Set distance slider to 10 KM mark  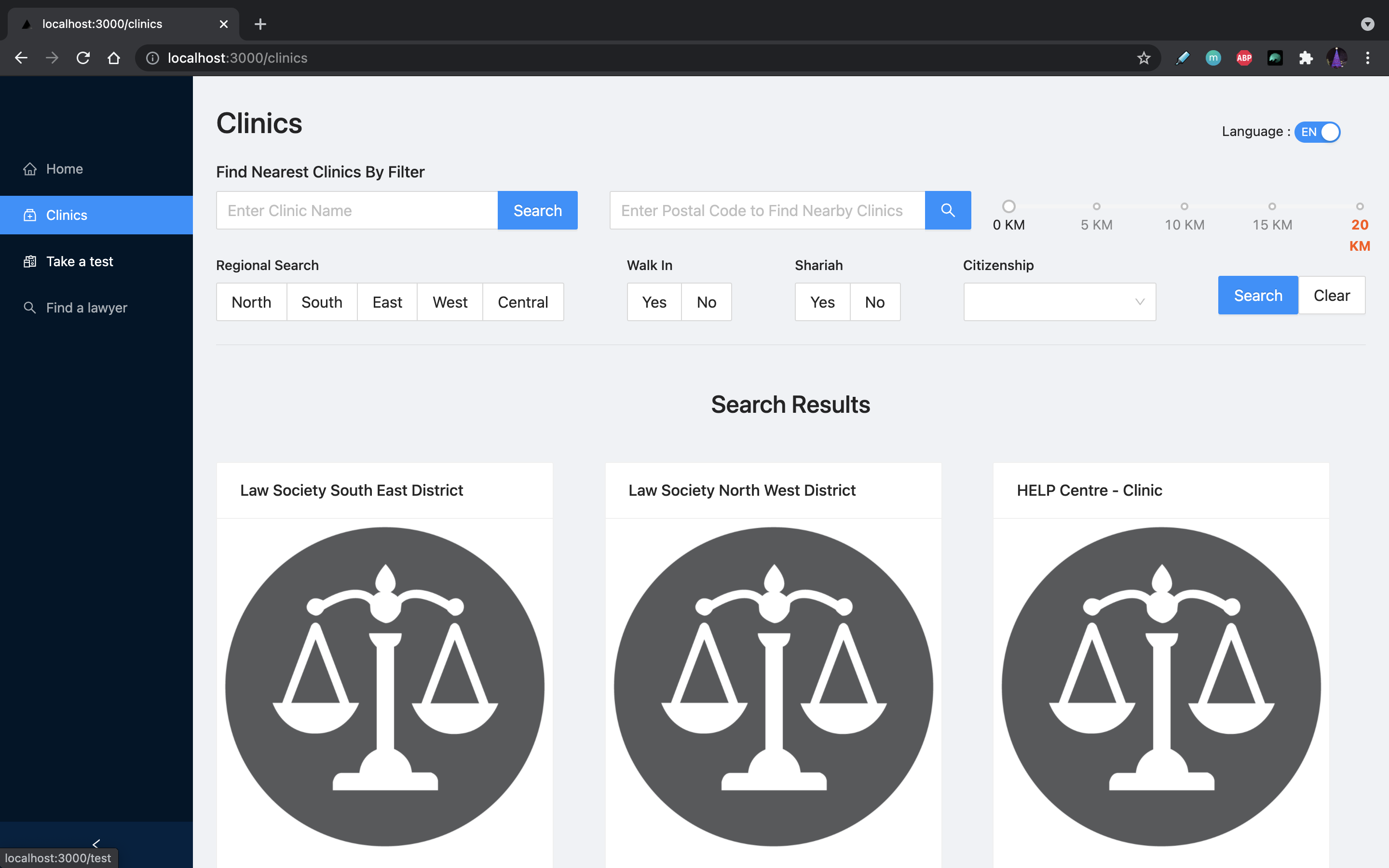(x=1184, y=207)
